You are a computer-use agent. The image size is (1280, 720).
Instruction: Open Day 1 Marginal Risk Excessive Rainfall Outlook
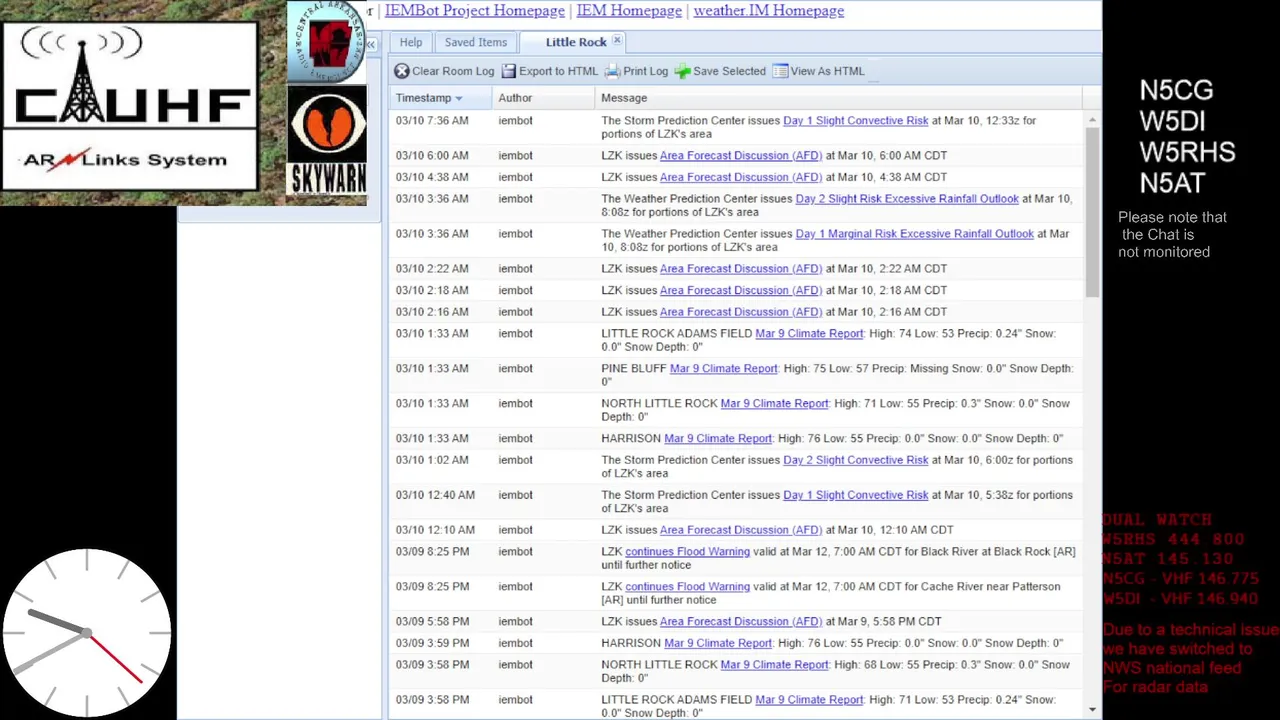914,233
